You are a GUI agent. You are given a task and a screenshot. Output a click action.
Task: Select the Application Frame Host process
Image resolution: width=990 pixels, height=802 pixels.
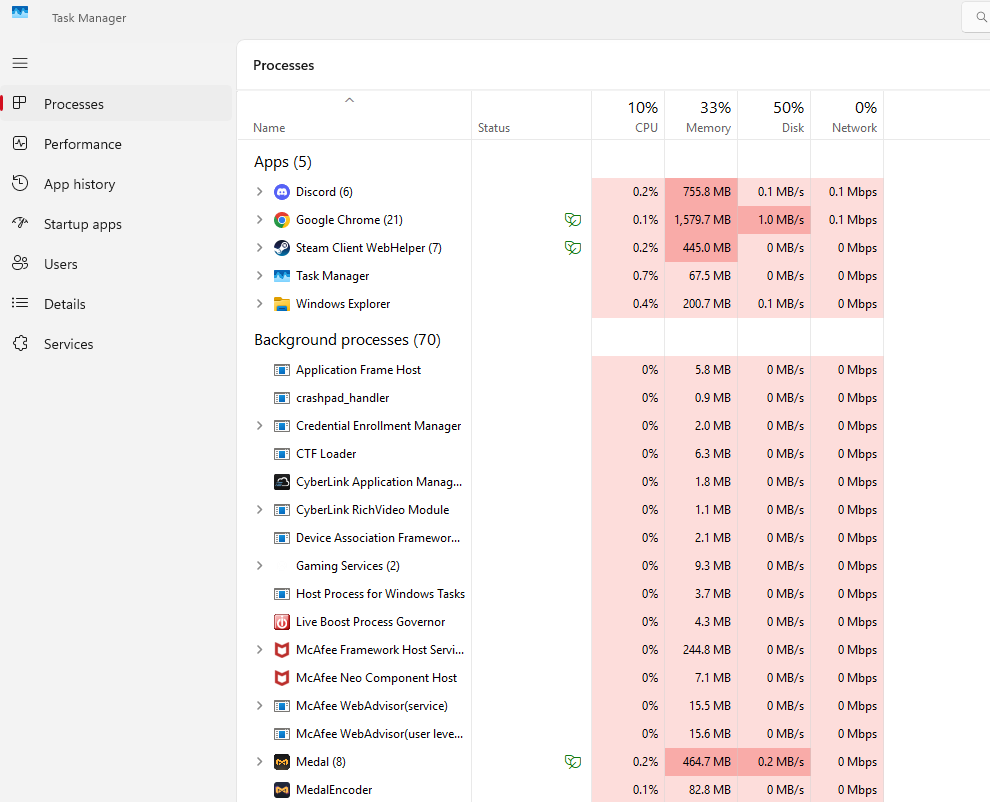(561, 370)
